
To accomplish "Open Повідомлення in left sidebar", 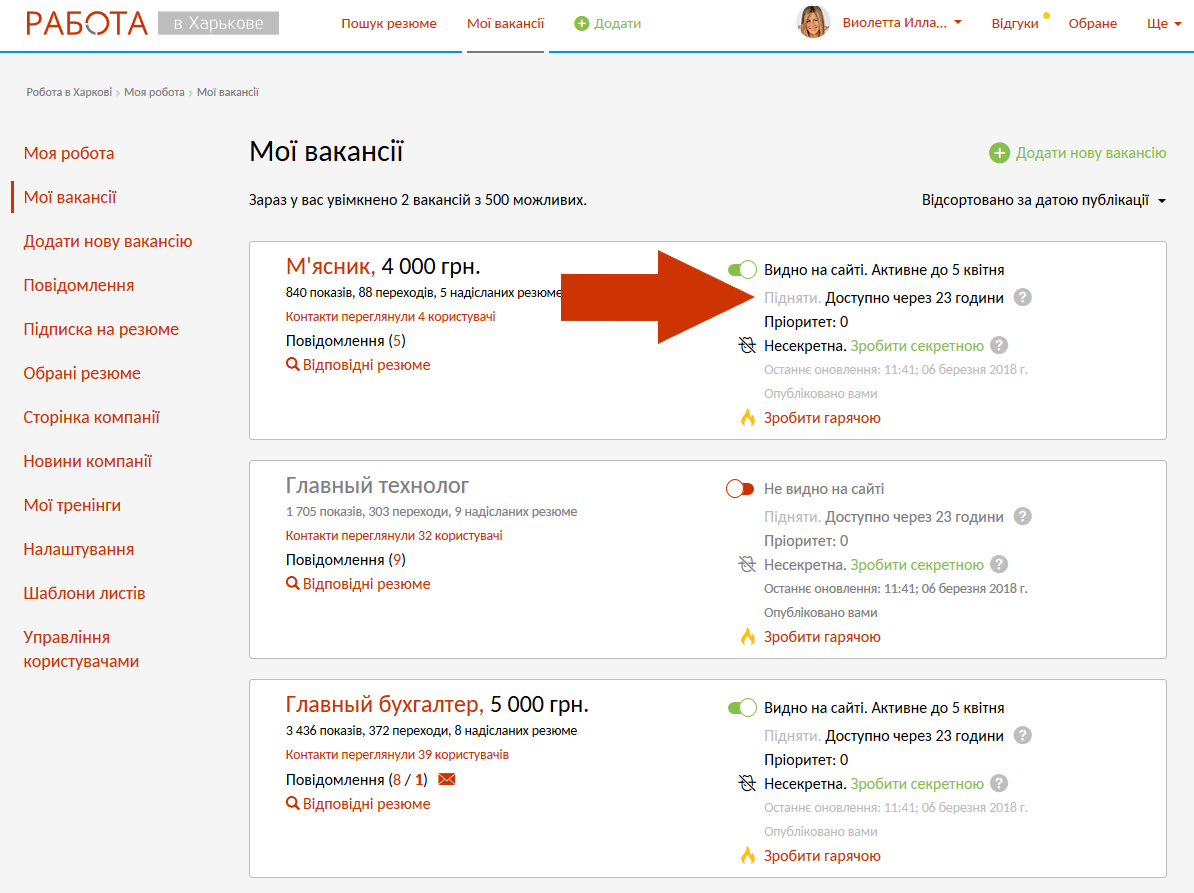I will [x=79, y=285].
